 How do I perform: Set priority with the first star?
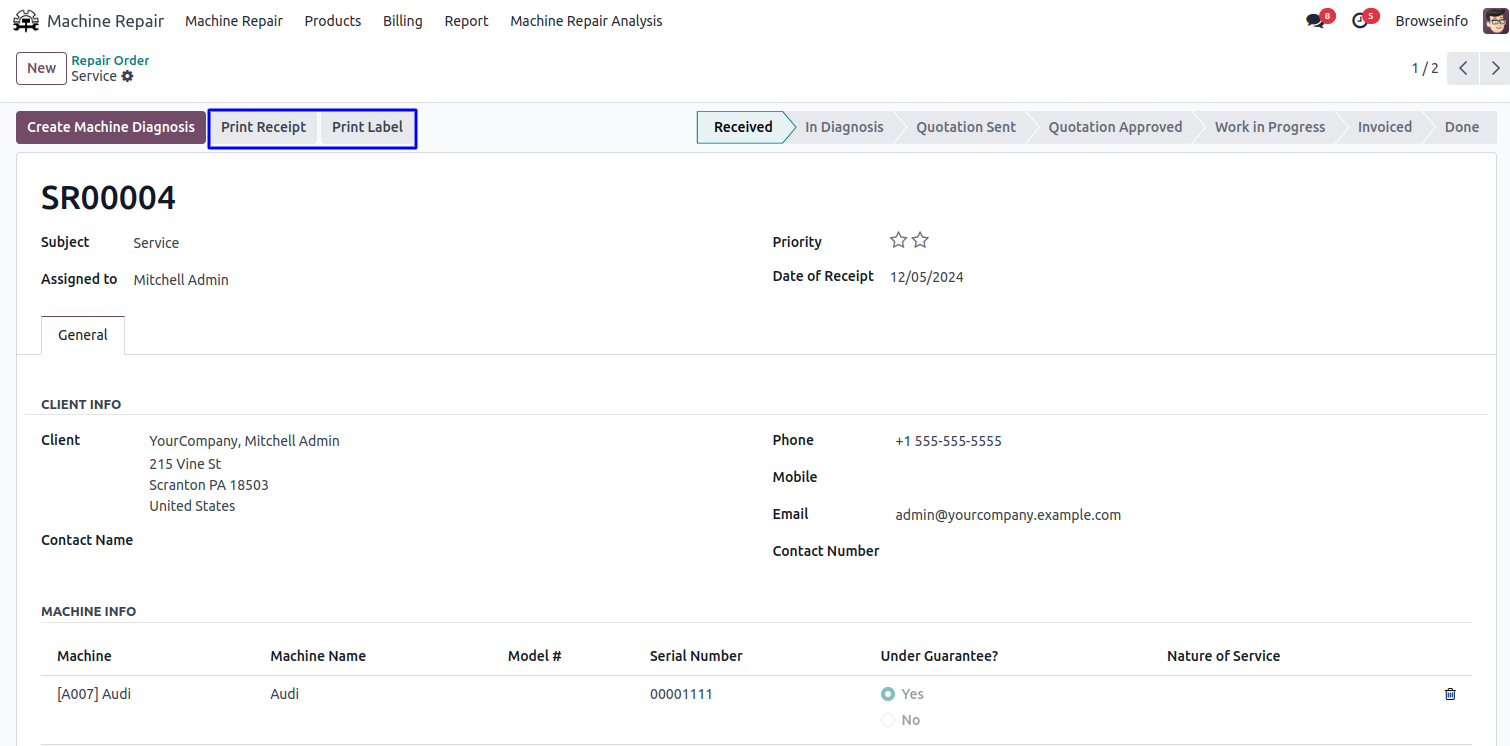tap(898, 241)
